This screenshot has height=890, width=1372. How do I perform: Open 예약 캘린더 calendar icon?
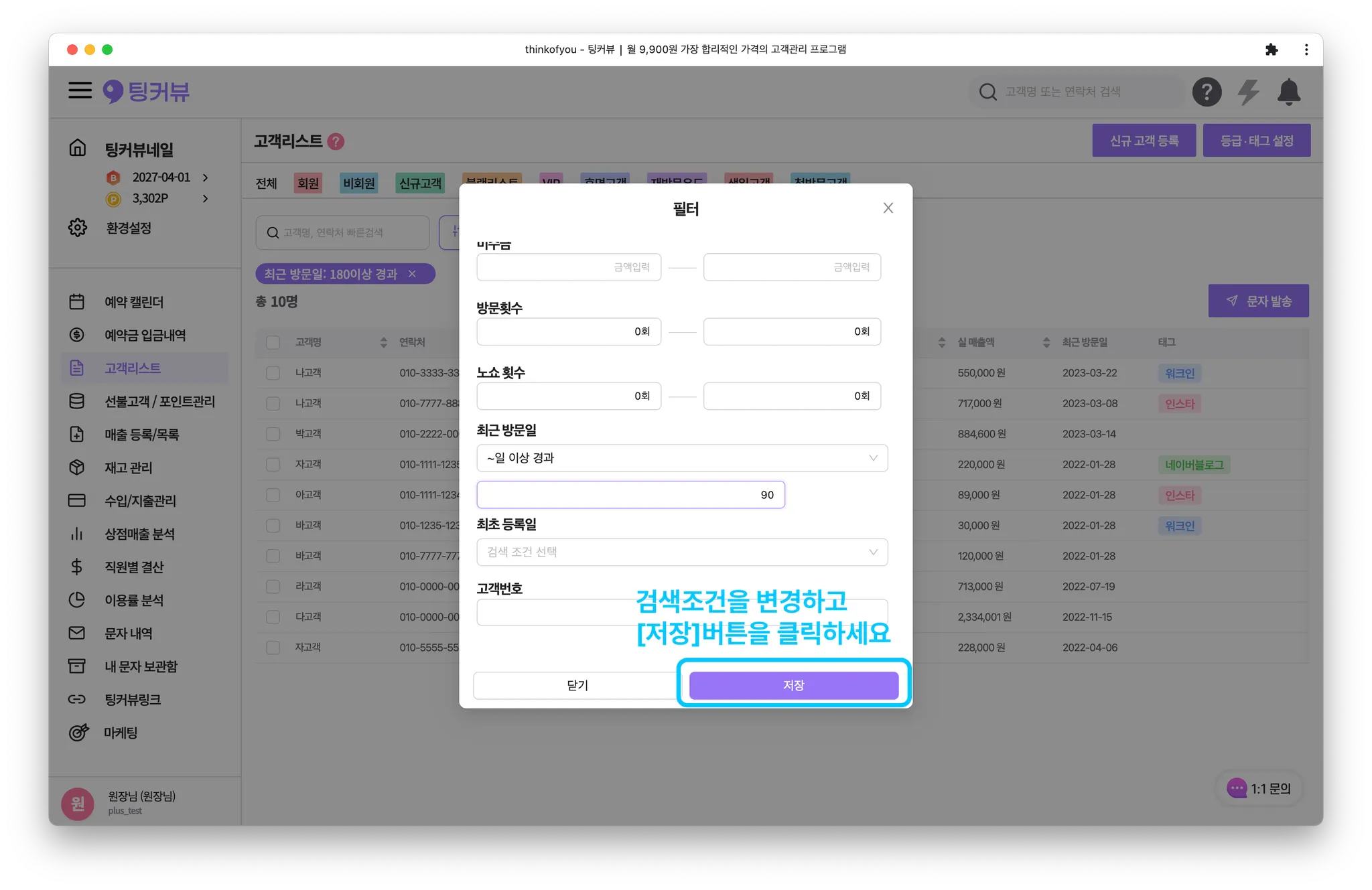(x=77, y=302)
